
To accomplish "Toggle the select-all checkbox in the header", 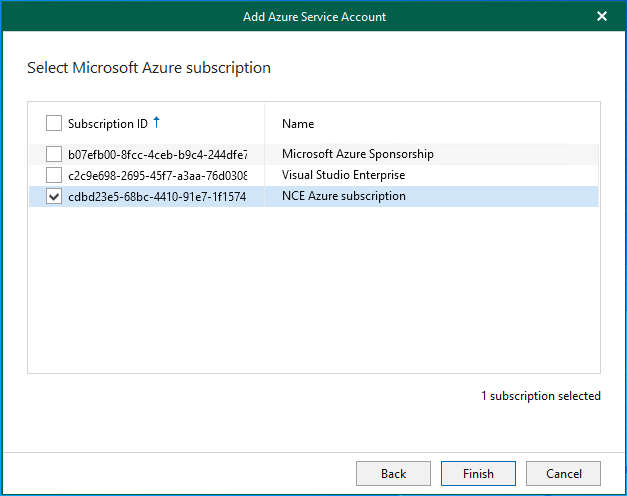I will [54, 124].
